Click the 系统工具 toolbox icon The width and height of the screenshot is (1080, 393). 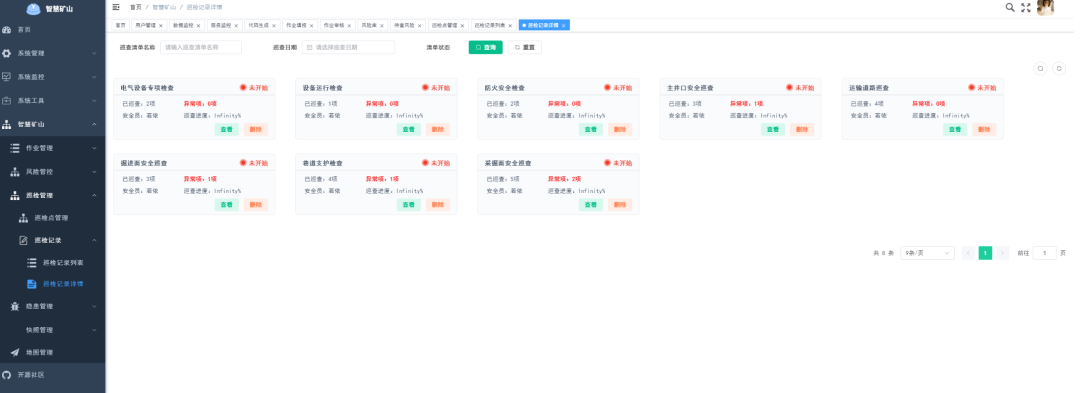7,100
